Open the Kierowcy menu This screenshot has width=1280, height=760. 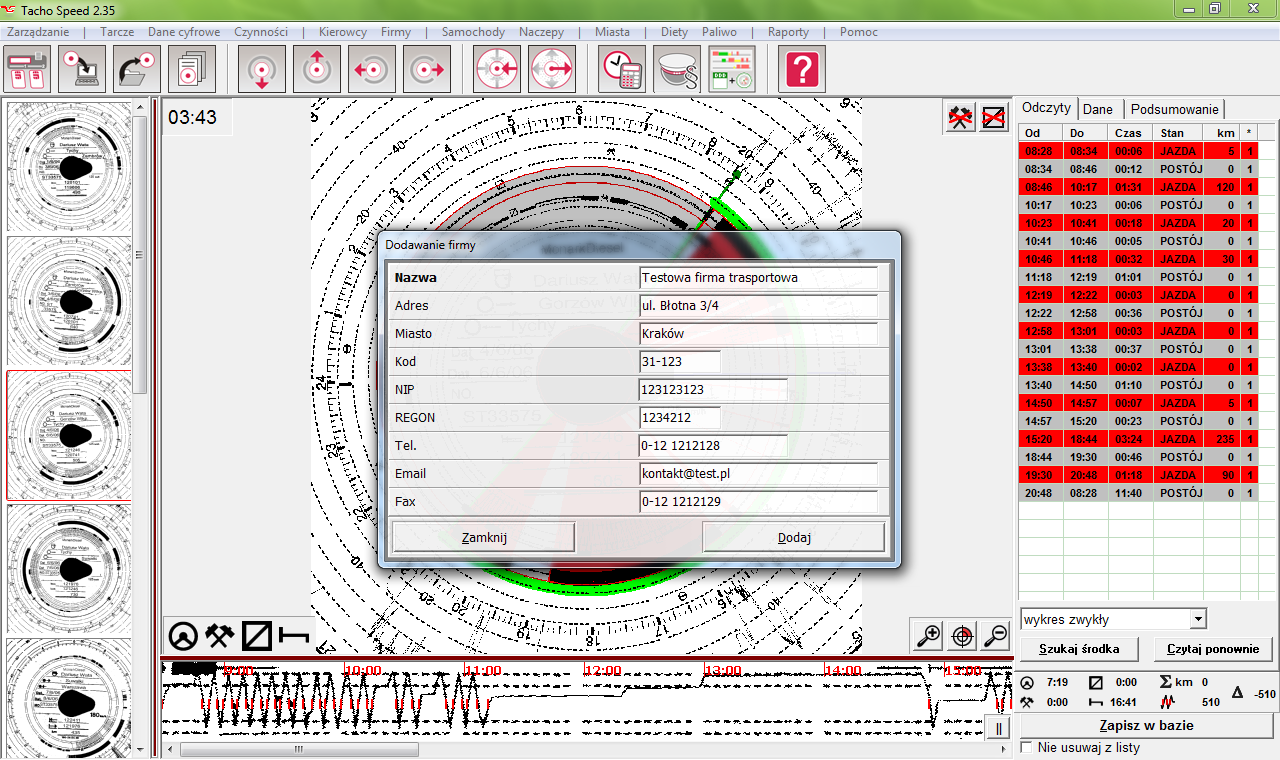coord(342,32)
